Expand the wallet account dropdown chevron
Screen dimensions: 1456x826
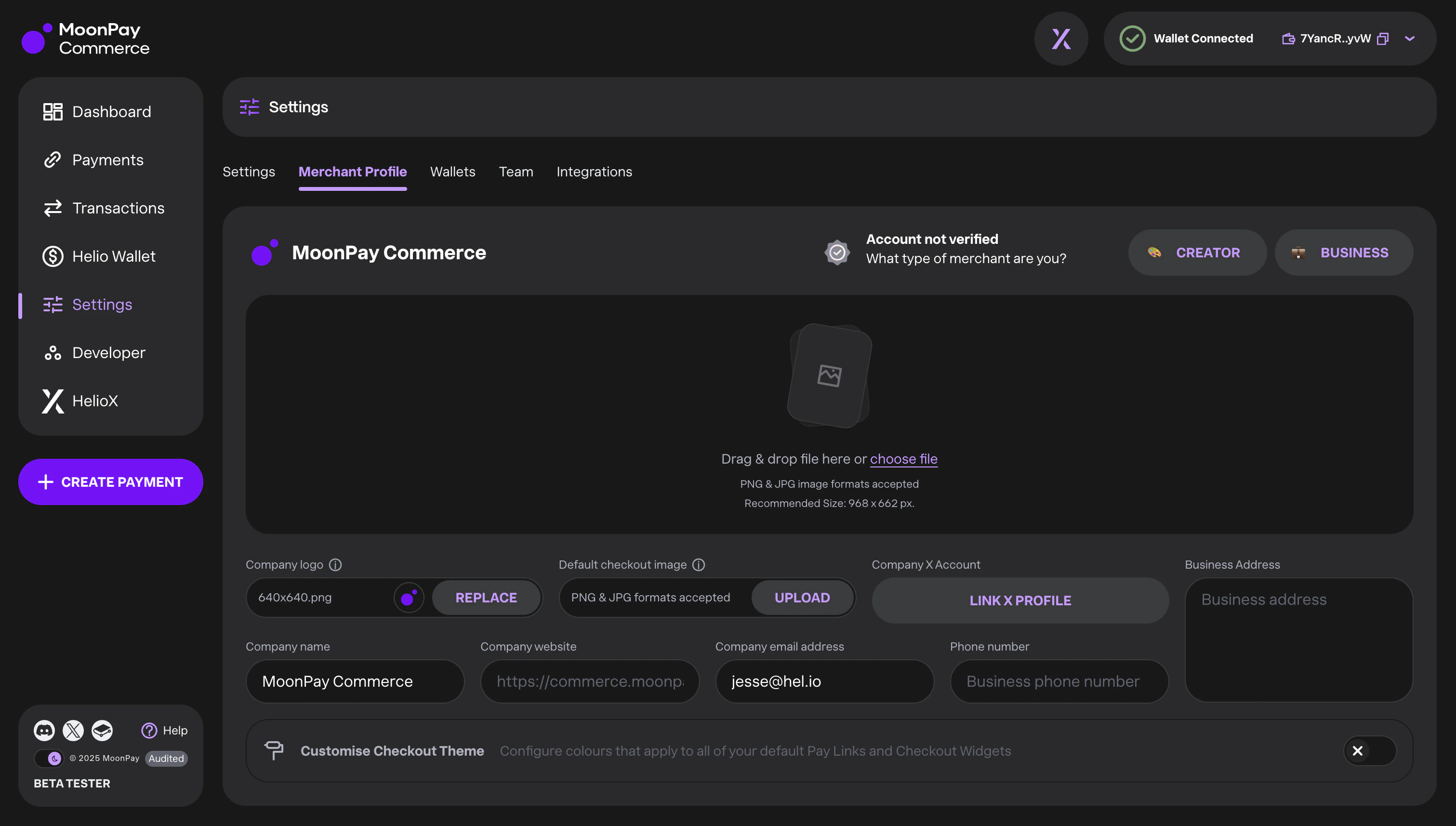1409,39
